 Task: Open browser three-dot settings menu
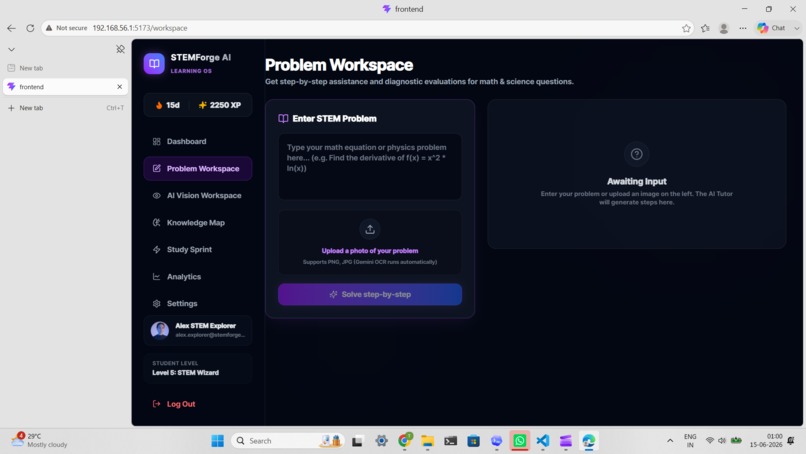pyautogui.click(x=743, y=28)
